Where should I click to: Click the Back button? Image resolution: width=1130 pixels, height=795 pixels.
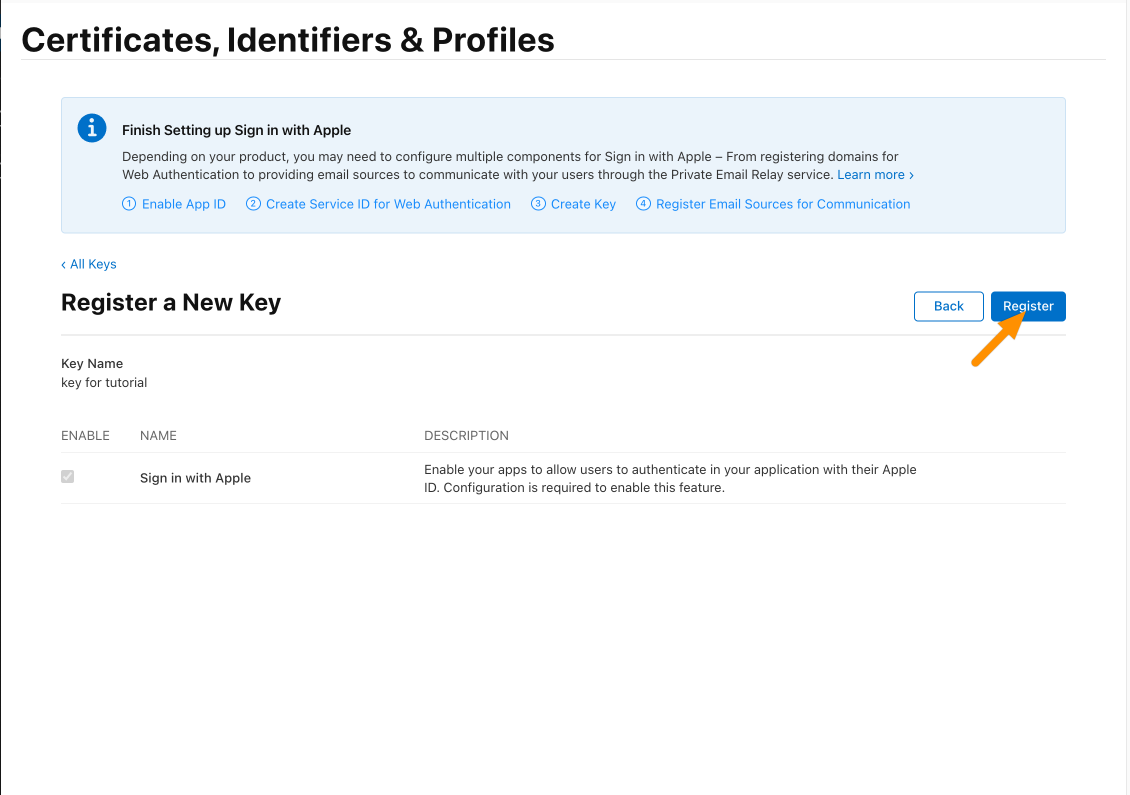tap(948, 306)
